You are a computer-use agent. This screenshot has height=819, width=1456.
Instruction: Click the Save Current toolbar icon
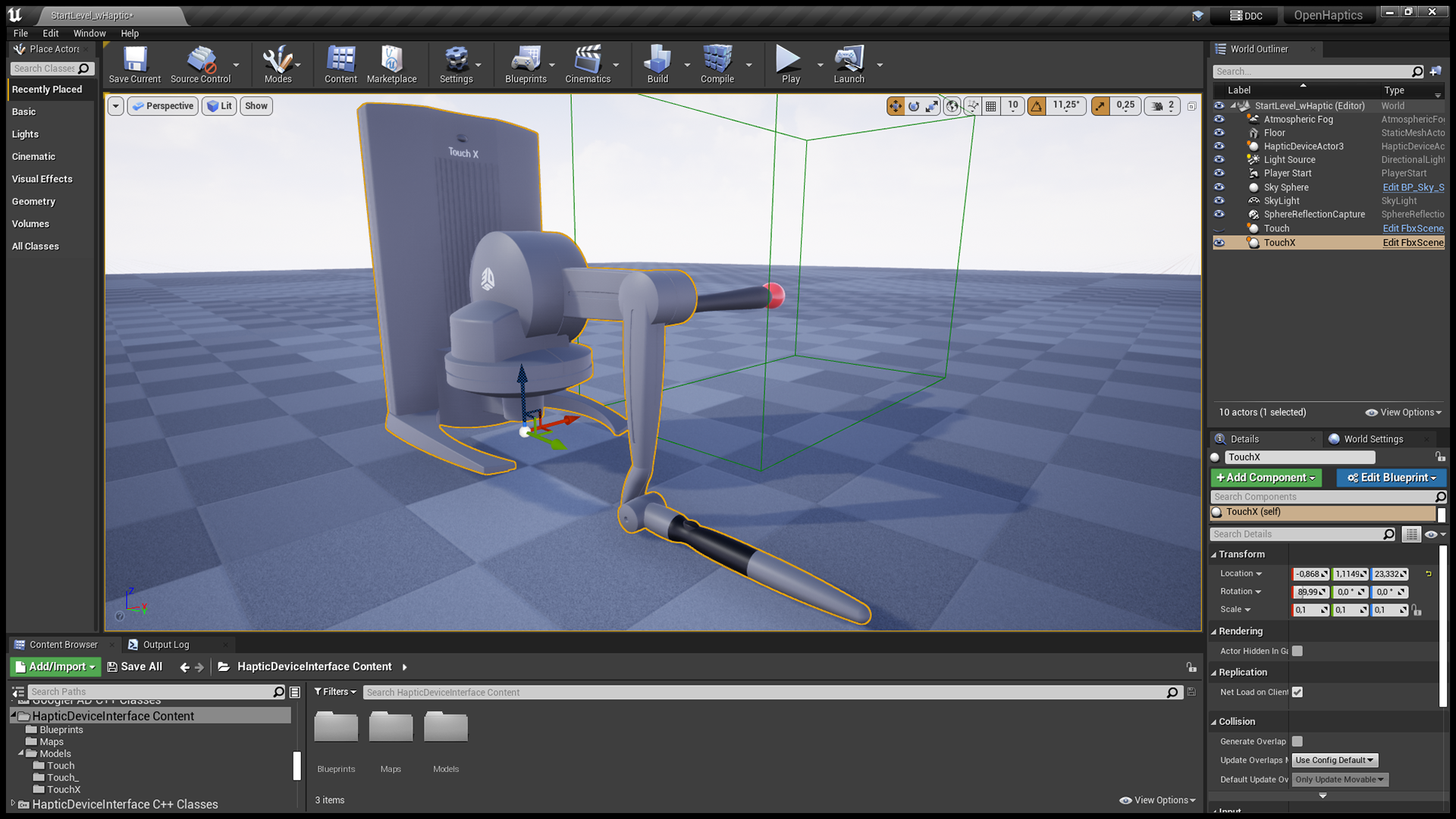[x=135, y=61]
